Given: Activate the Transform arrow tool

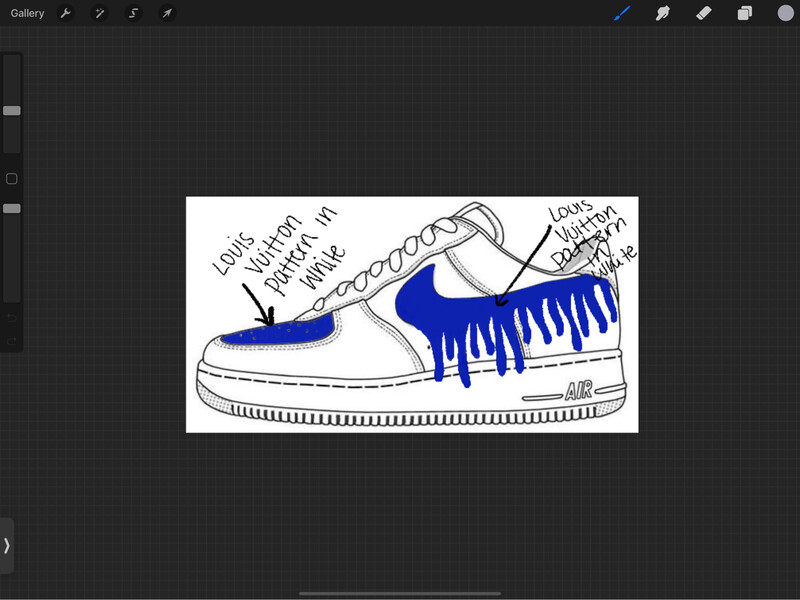Looking at the screenshot, I should 167,13.
